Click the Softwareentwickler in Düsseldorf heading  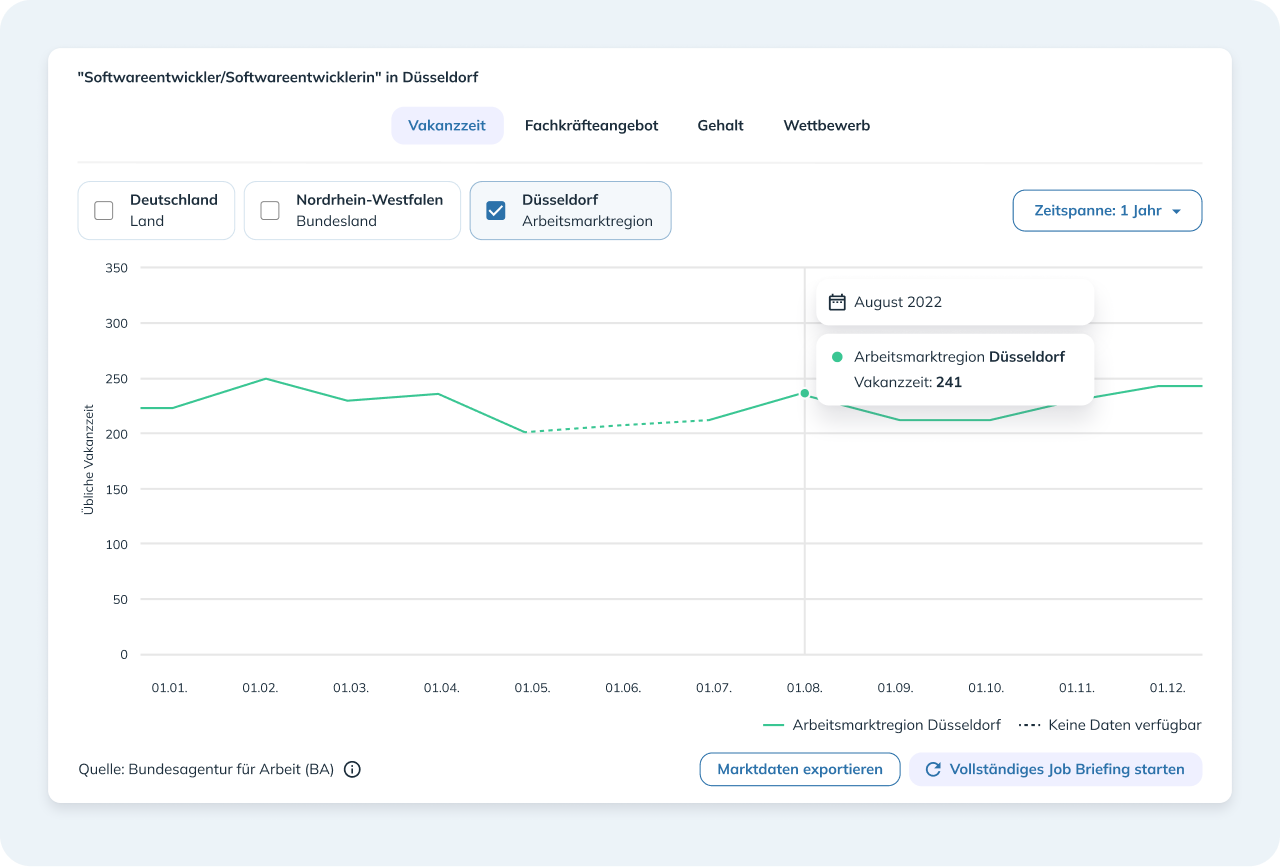point(277,77)
